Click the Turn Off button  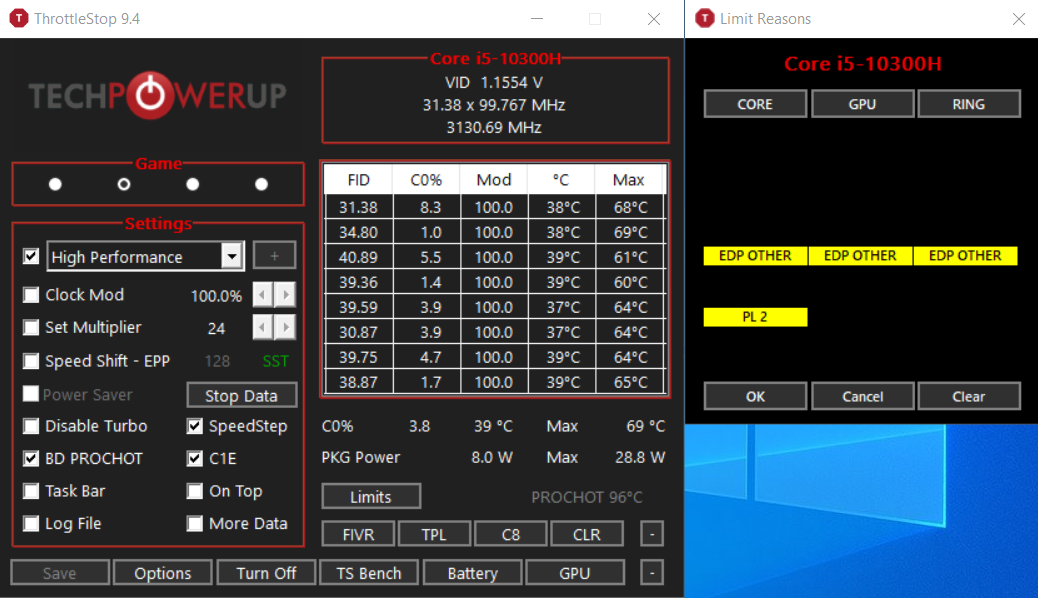[x=266, y=573]
